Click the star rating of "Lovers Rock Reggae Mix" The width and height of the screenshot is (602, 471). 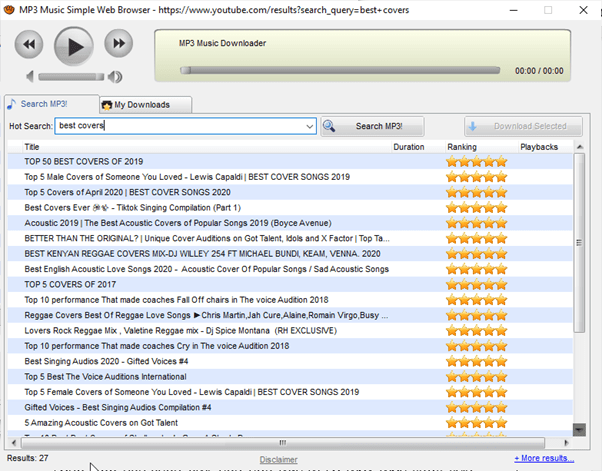coord(476,331)
